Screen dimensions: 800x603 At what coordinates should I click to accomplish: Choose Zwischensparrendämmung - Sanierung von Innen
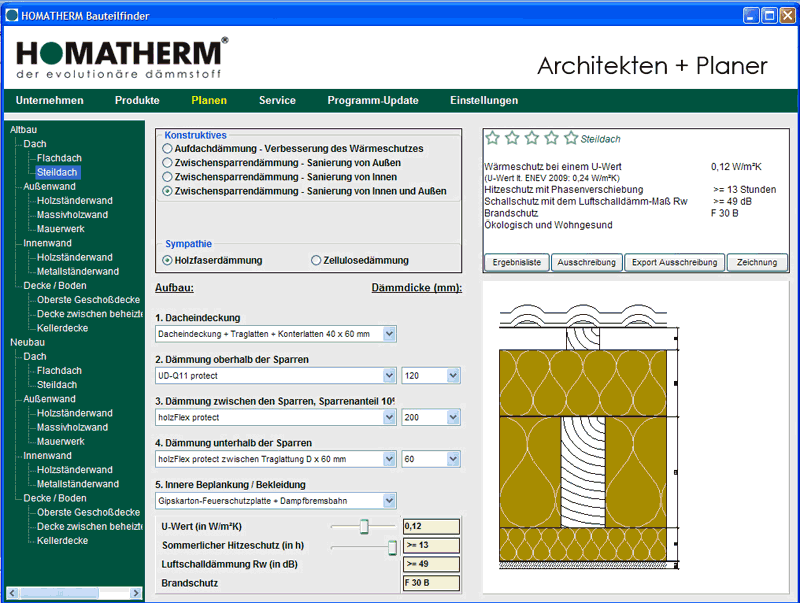[x=167, y=177]
